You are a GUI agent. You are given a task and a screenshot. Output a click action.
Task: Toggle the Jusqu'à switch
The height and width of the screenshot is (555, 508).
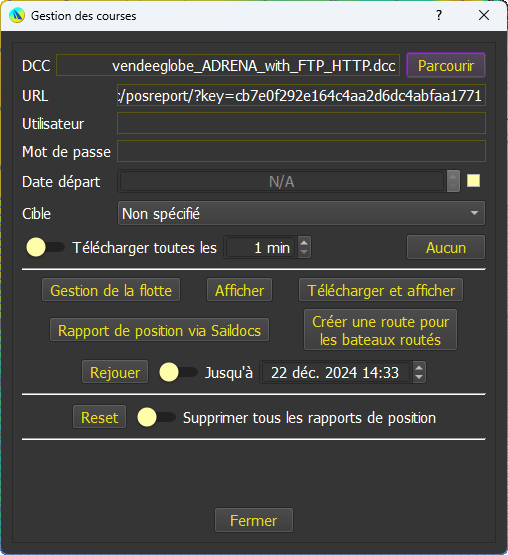pos(178,372)
